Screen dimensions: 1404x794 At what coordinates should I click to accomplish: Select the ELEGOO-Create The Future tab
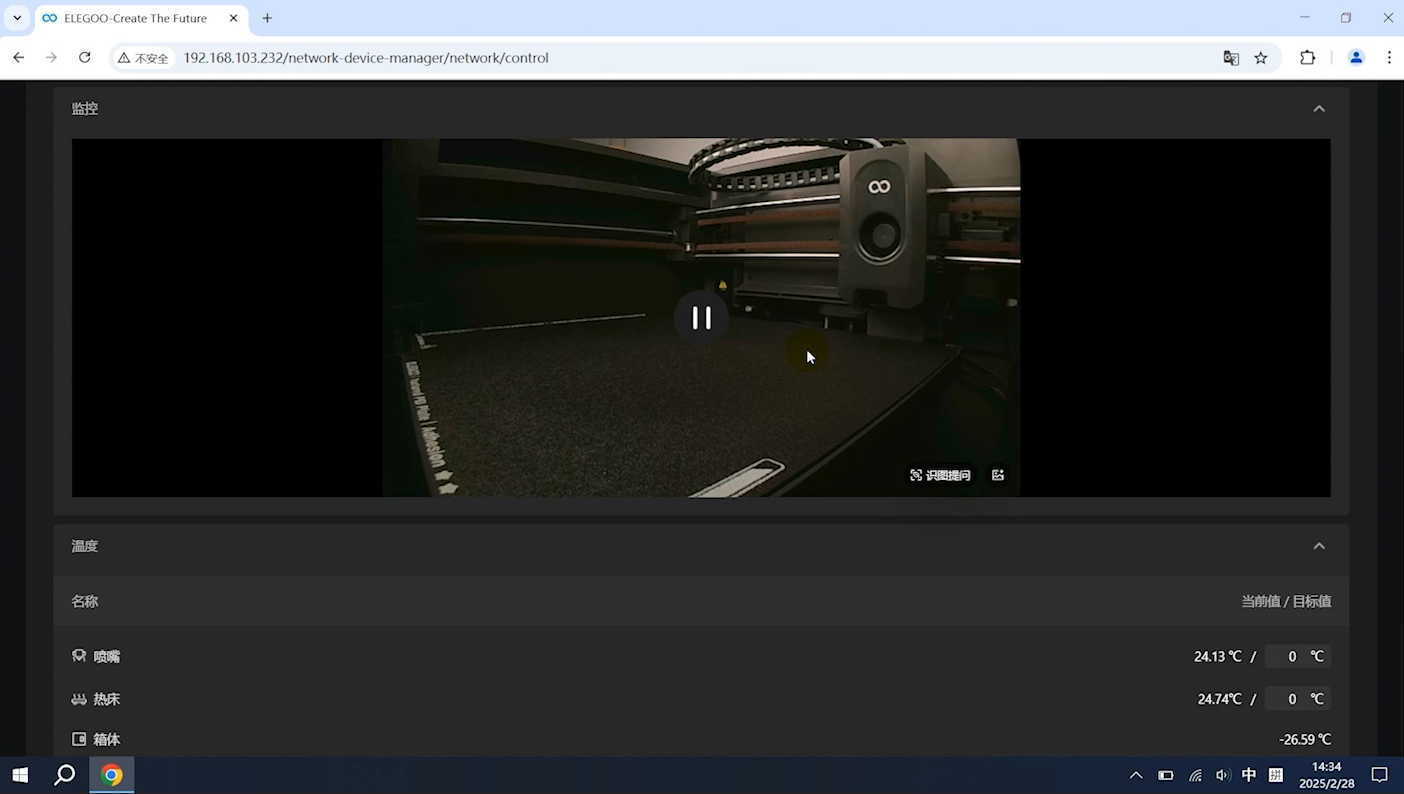click(135, 18)
